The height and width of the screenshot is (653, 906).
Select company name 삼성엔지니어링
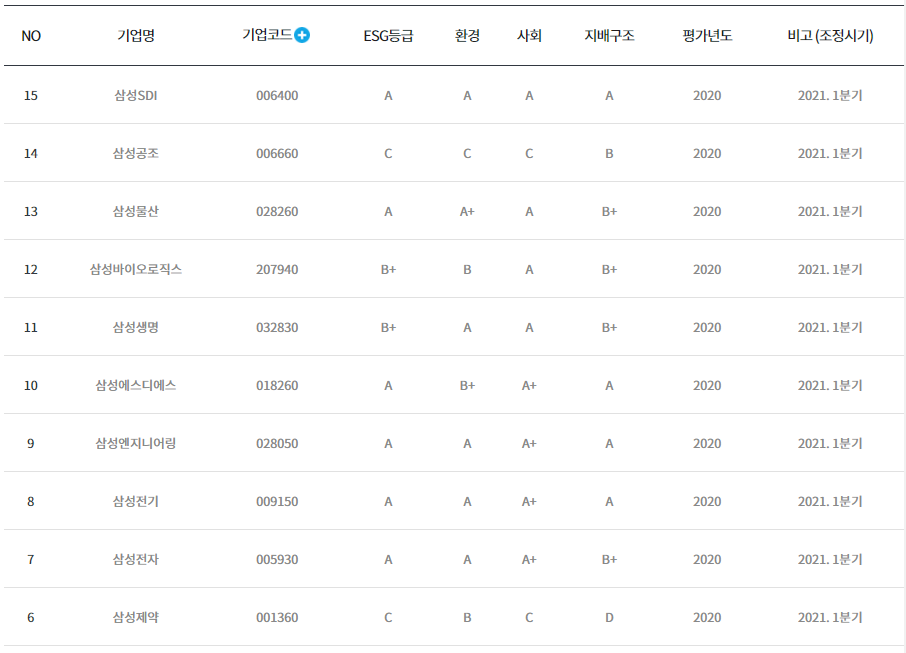pos(136,443)
